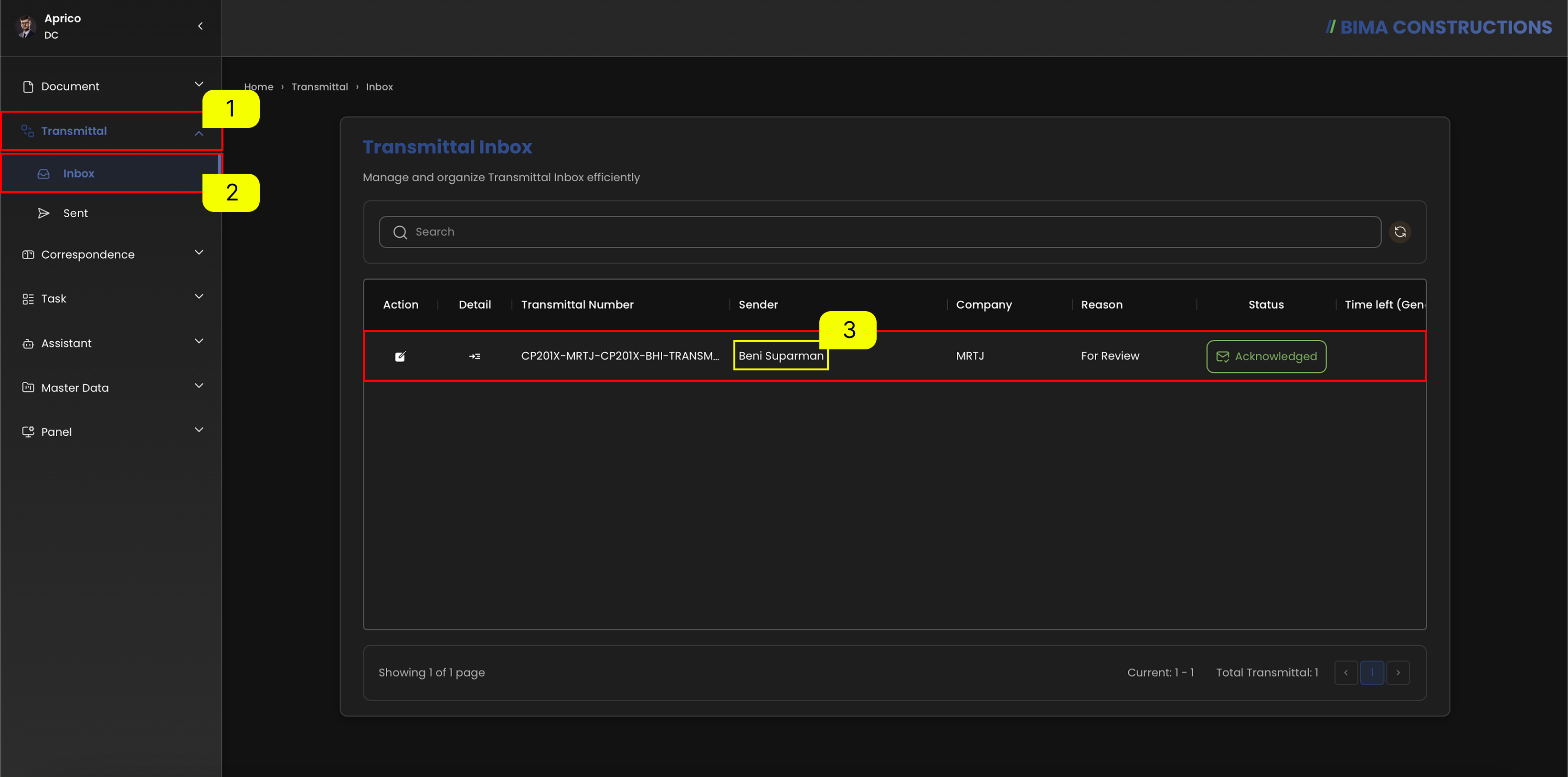Open the Sent transmittal menu item

(x=111, y=213)
